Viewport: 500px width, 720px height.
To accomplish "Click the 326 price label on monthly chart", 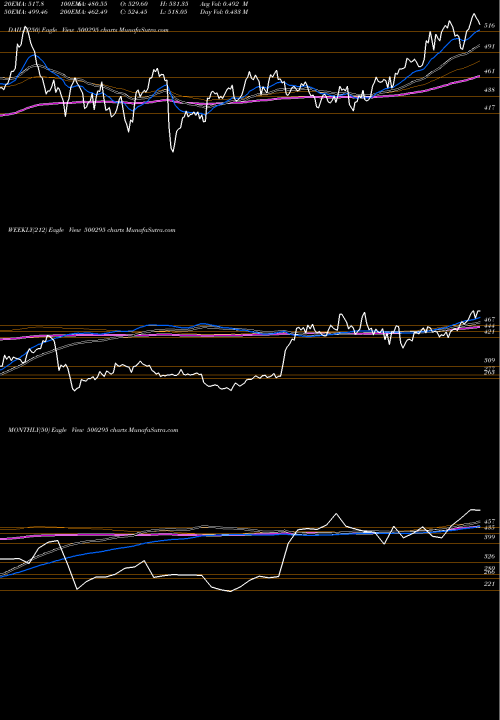I will pos(489,557).
